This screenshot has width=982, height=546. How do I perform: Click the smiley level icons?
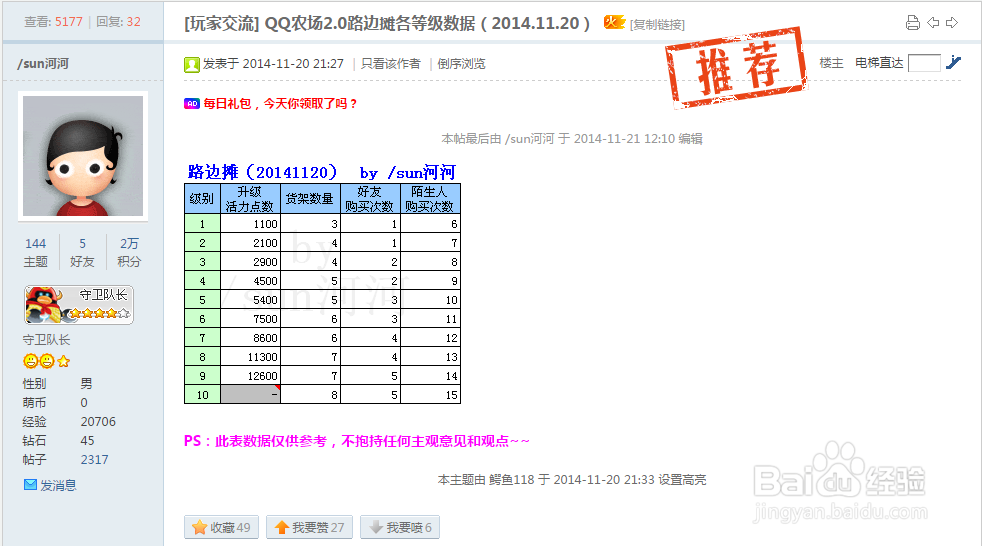point(46,361)
